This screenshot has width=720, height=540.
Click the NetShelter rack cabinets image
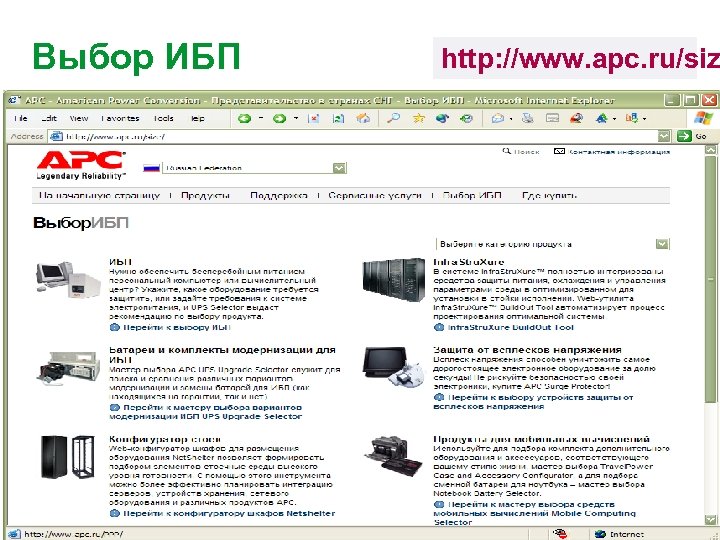(x=68, y=457)
